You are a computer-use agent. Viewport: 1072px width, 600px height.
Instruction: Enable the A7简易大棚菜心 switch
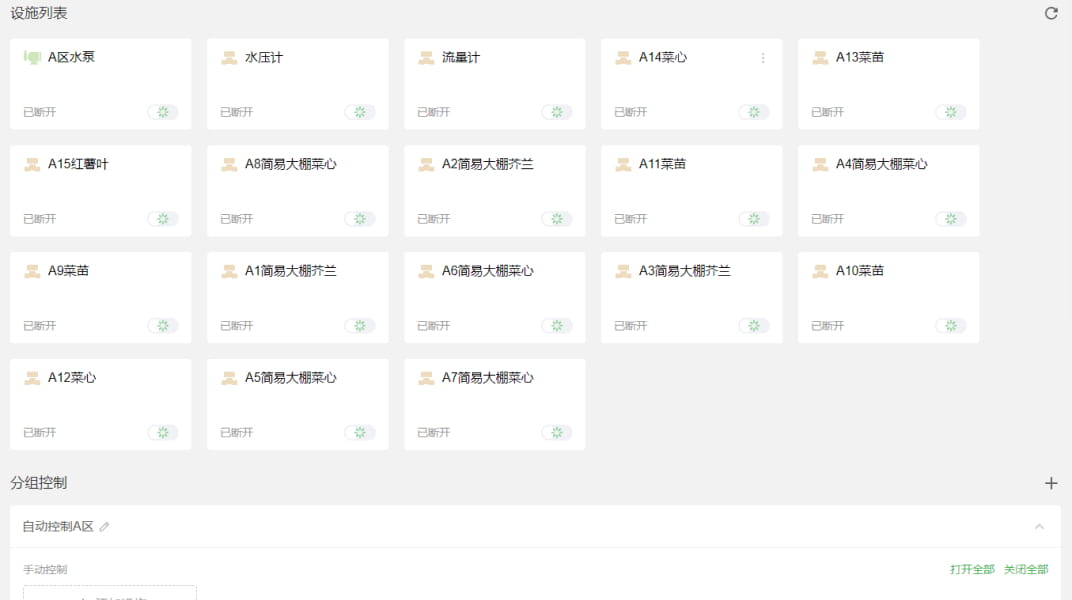[x=557, y=433]
